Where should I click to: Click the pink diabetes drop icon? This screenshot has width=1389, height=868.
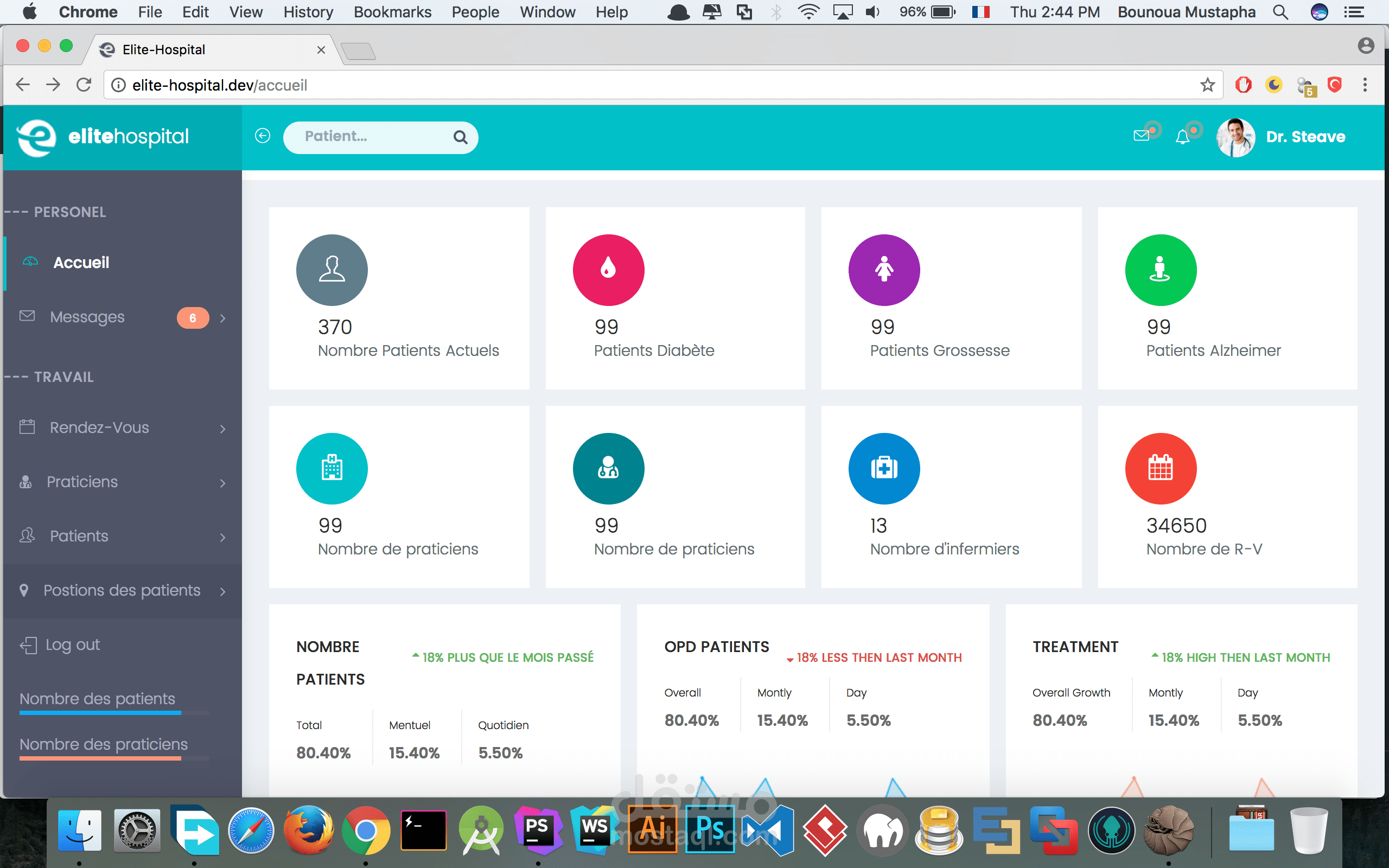click(608, 270)
